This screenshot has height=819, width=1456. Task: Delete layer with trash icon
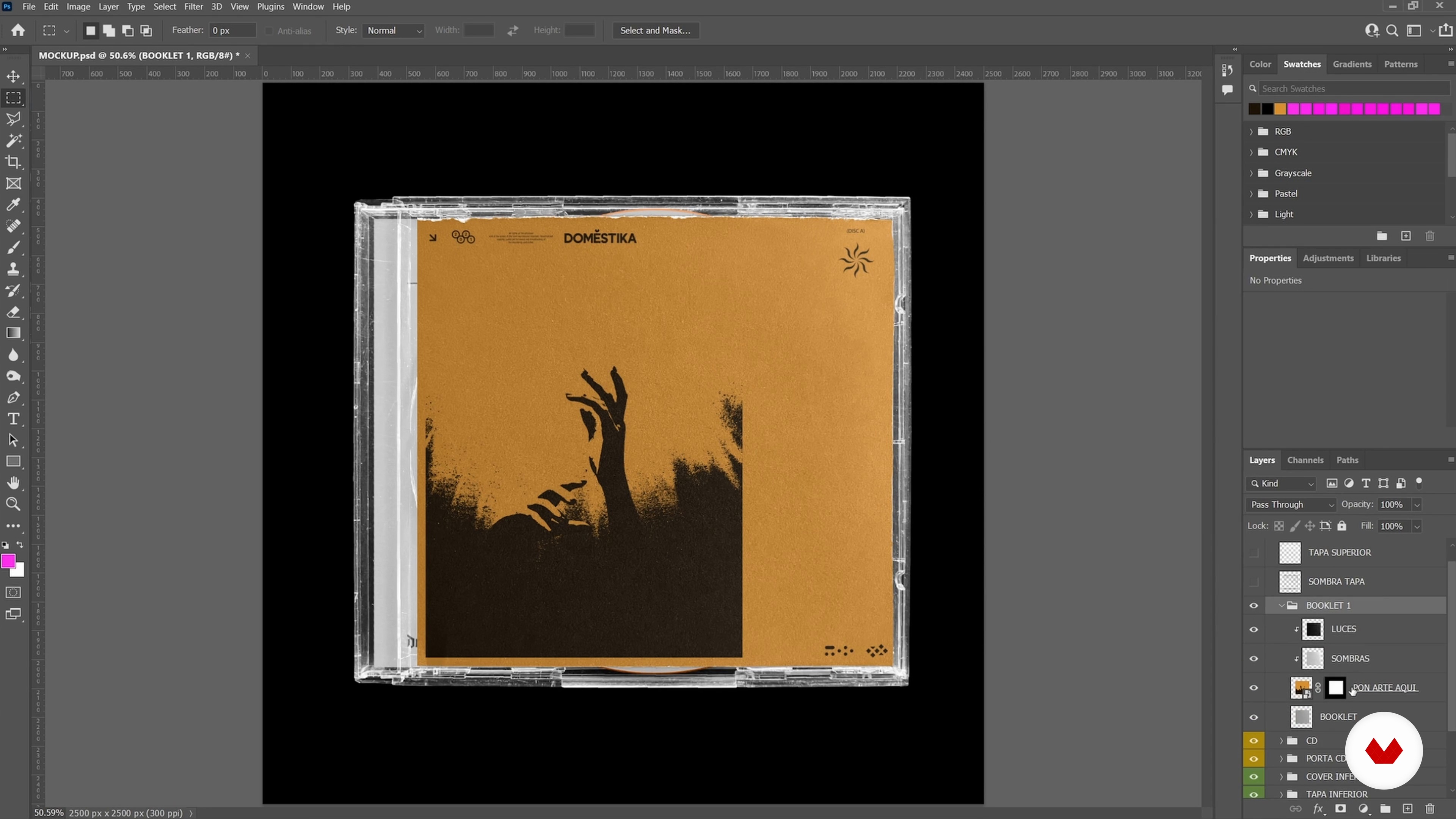1430,809
